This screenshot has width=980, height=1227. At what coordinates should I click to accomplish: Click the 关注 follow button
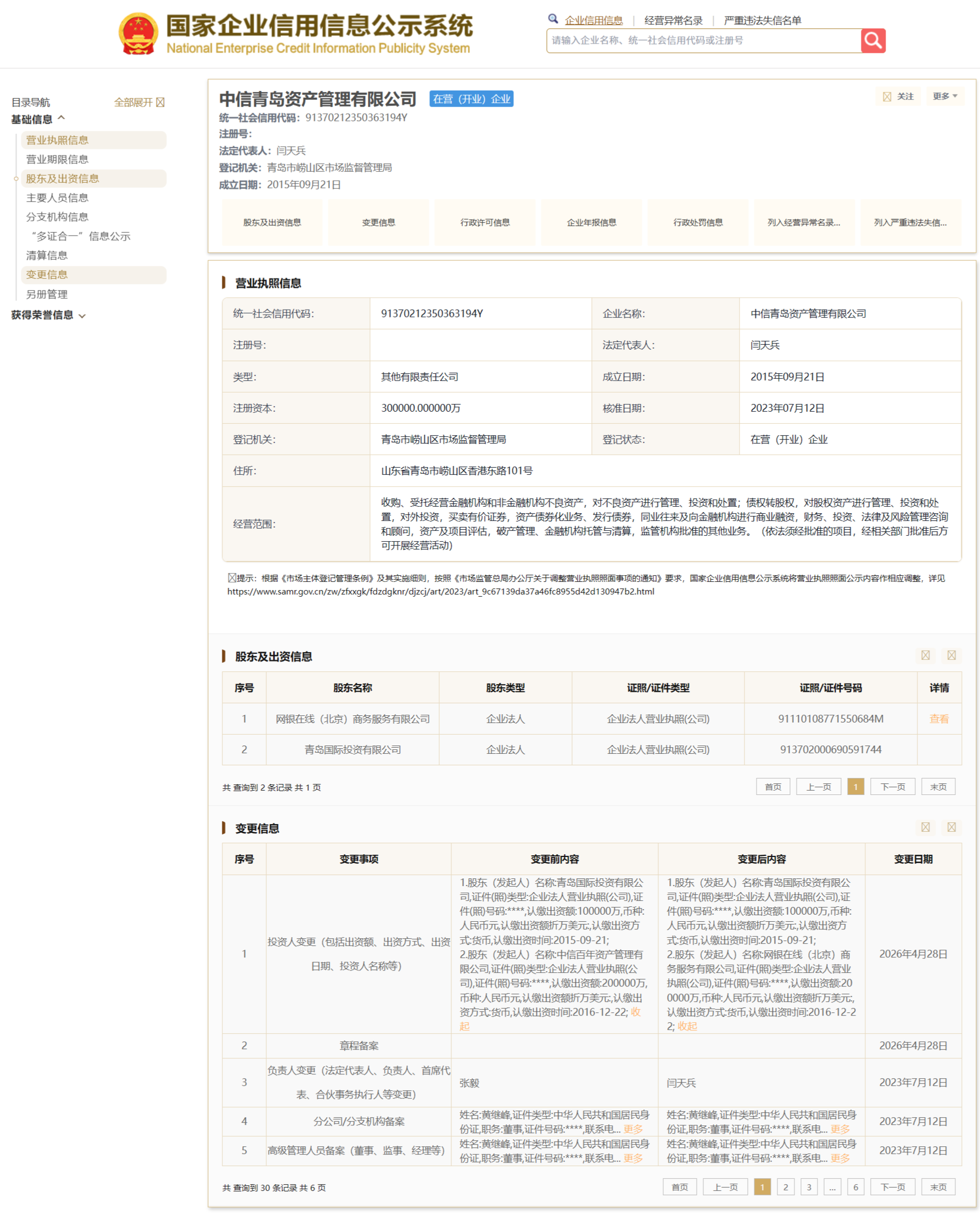tap(898, 96)
